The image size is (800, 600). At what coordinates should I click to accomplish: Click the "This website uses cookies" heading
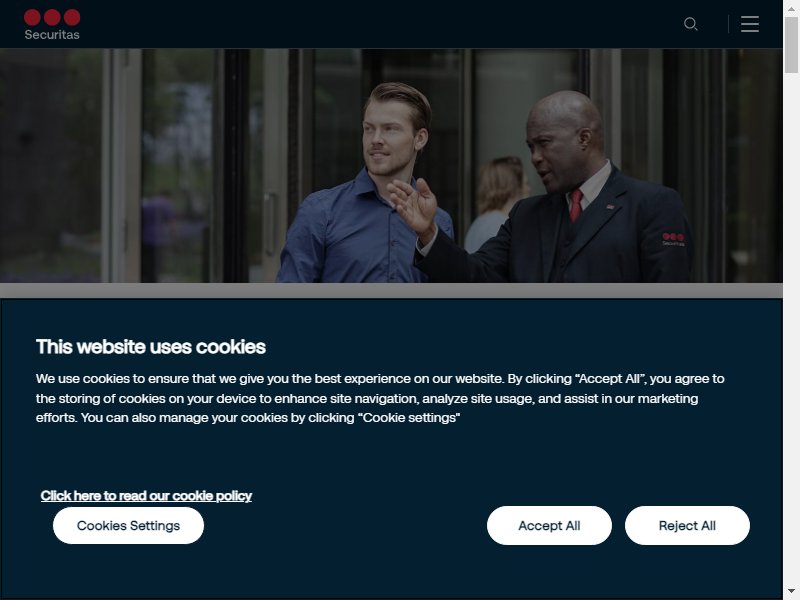tap(151, 347)
